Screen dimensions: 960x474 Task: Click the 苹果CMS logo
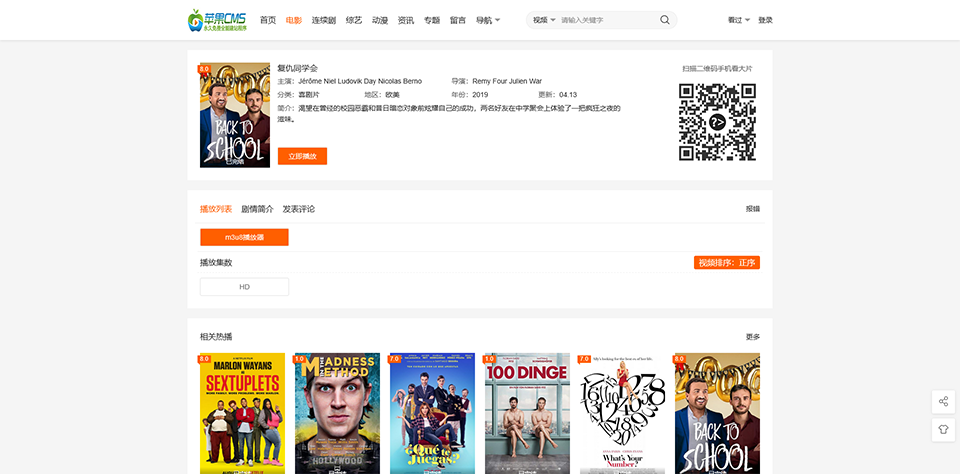point(217,20)
